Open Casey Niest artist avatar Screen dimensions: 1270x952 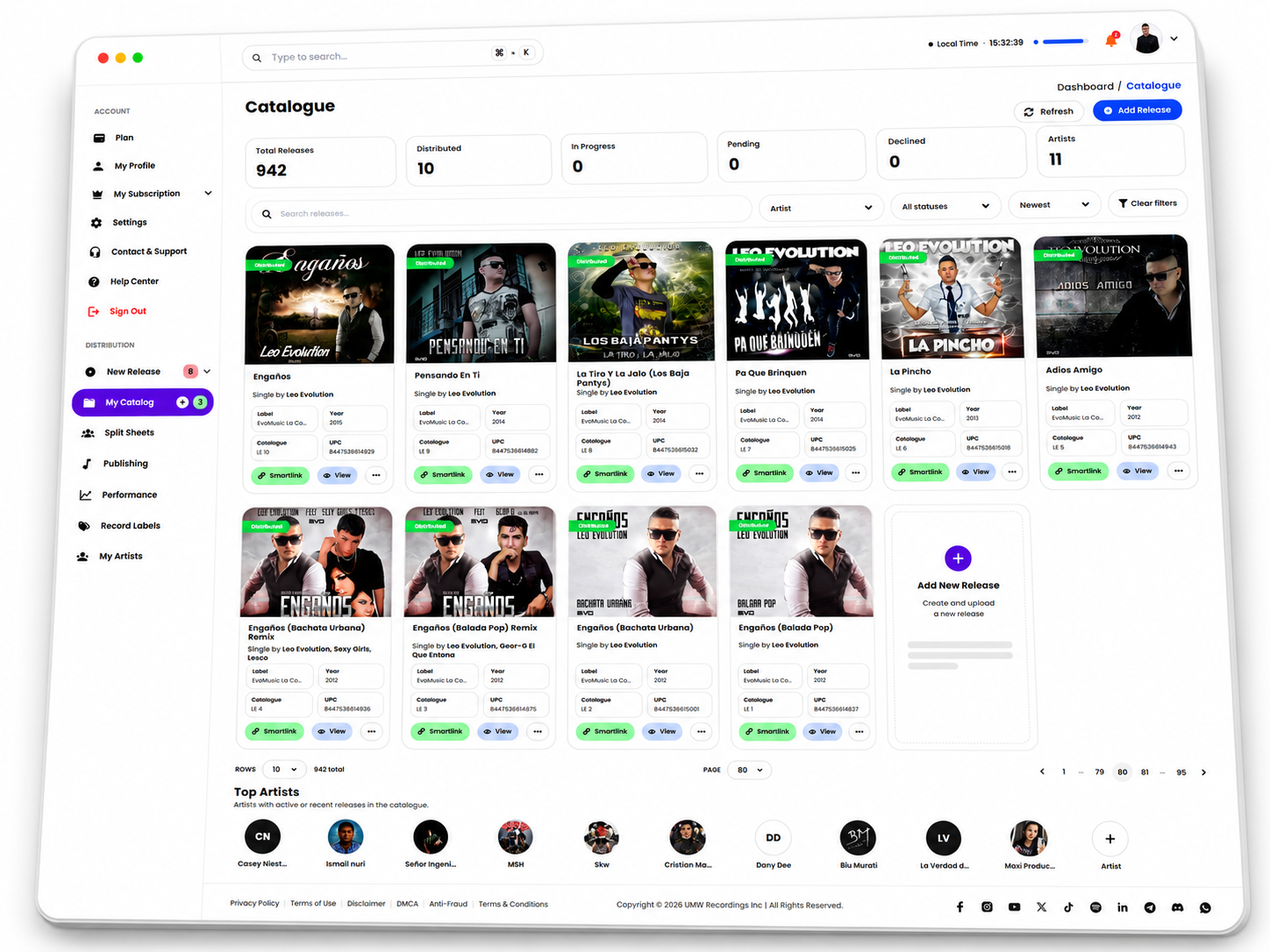click(x=262, y=836)
